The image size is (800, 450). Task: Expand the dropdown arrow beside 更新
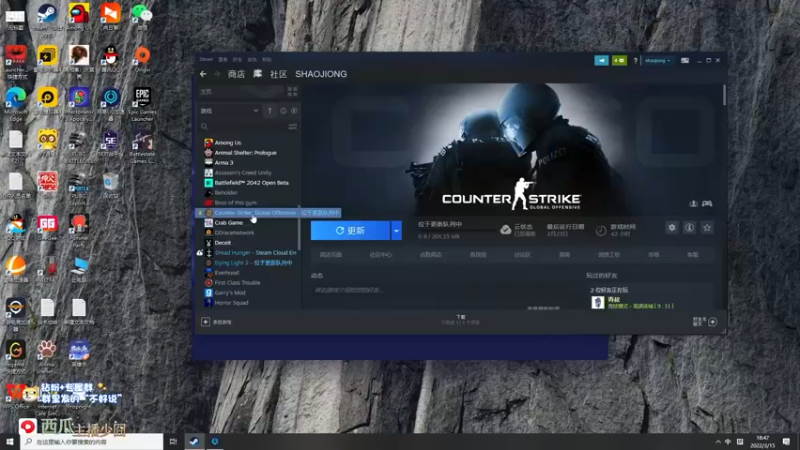[396, 231]
